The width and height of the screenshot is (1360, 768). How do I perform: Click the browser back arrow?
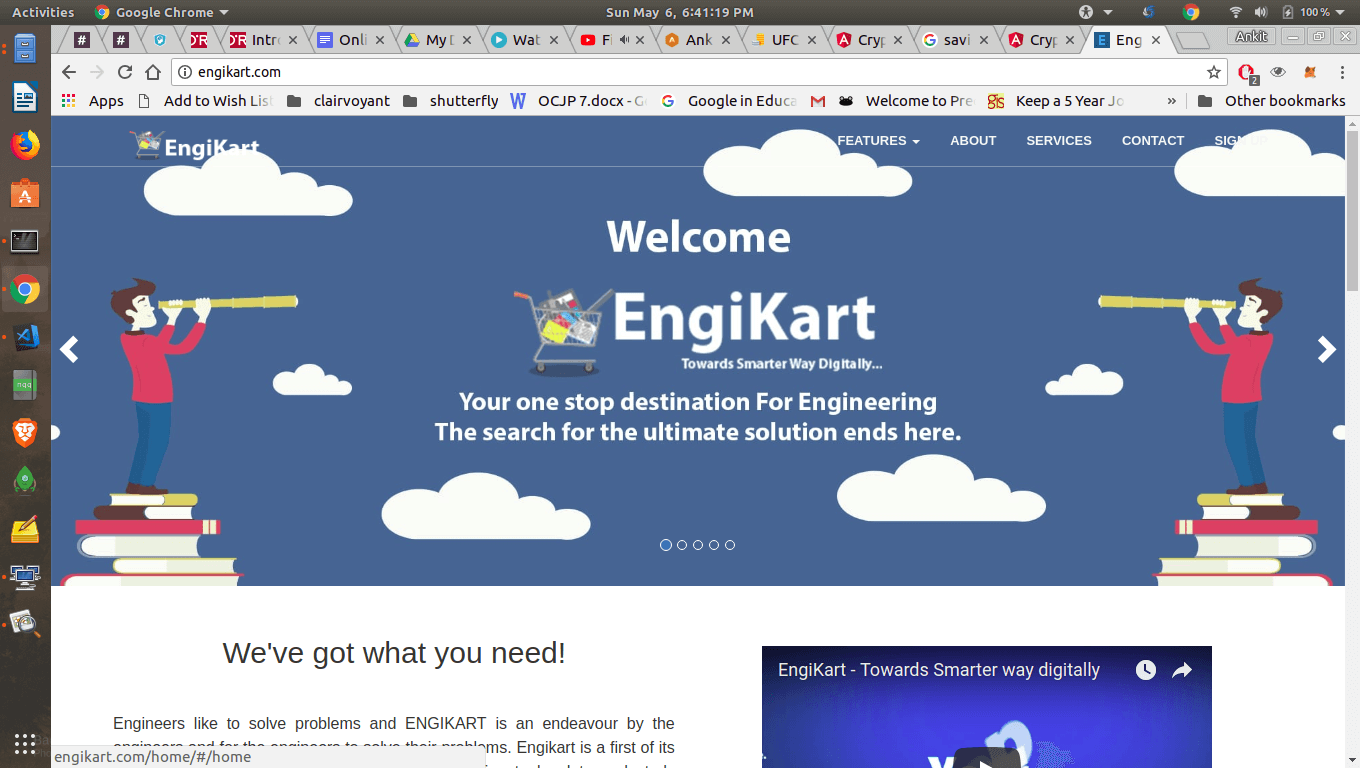pos(67,72)
